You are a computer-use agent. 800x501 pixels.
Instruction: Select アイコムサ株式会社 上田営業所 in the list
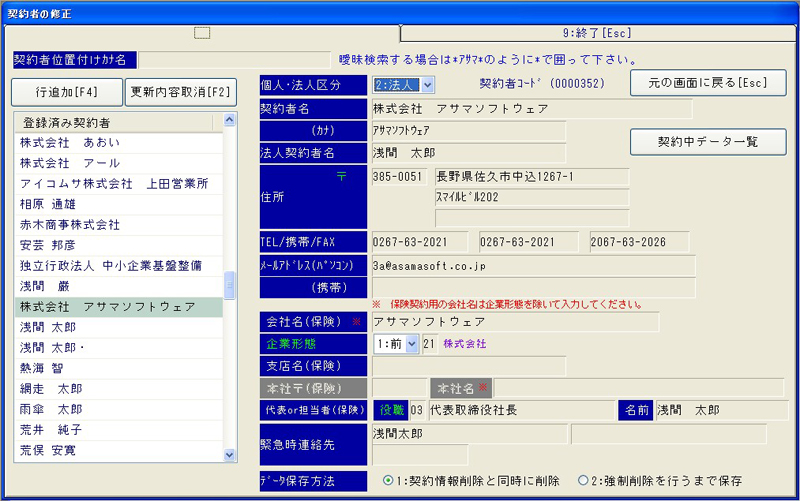click(118, 184)
